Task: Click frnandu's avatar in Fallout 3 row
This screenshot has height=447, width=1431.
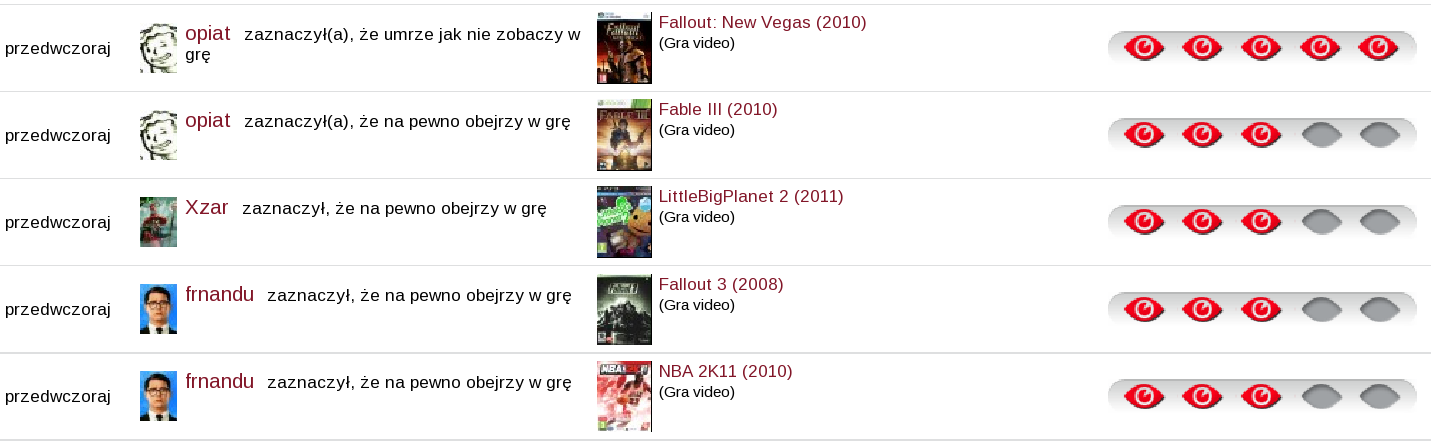Action: pyautogui.click(x=158, y=309)
